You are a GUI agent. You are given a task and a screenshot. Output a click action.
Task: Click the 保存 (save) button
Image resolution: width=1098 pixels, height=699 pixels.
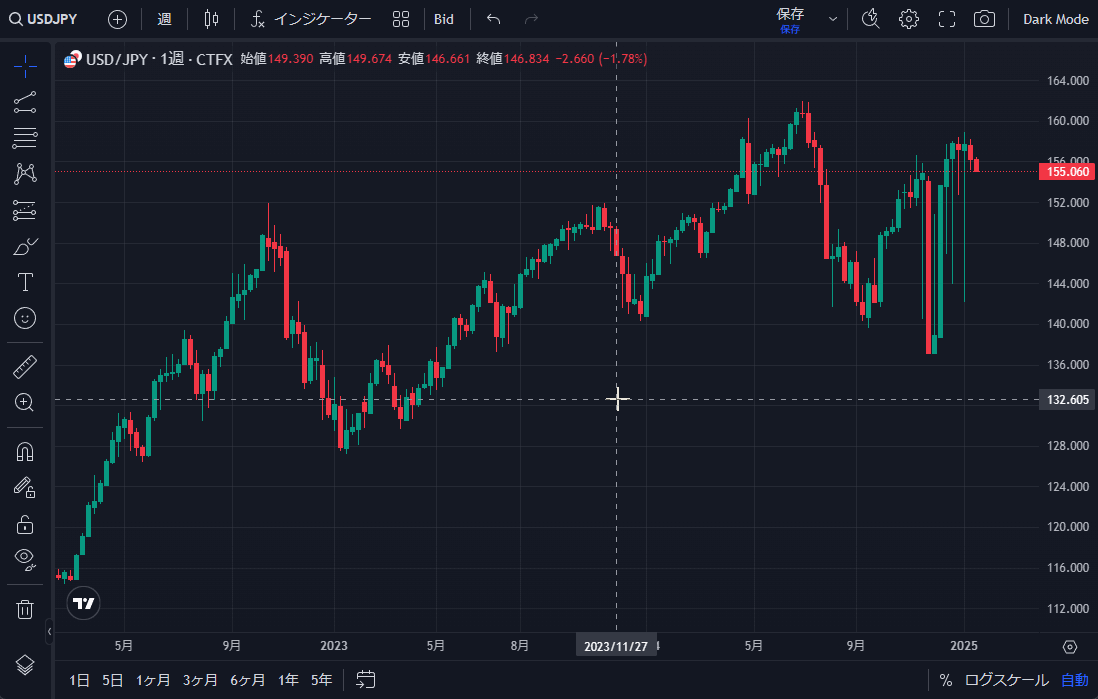pos(790,20)
